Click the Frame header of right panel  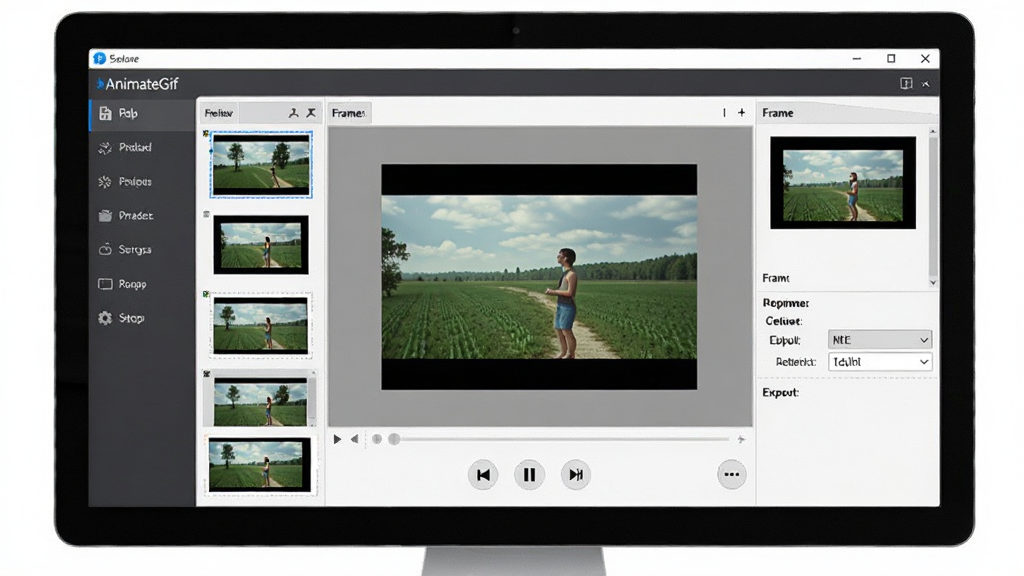point(778,113)
